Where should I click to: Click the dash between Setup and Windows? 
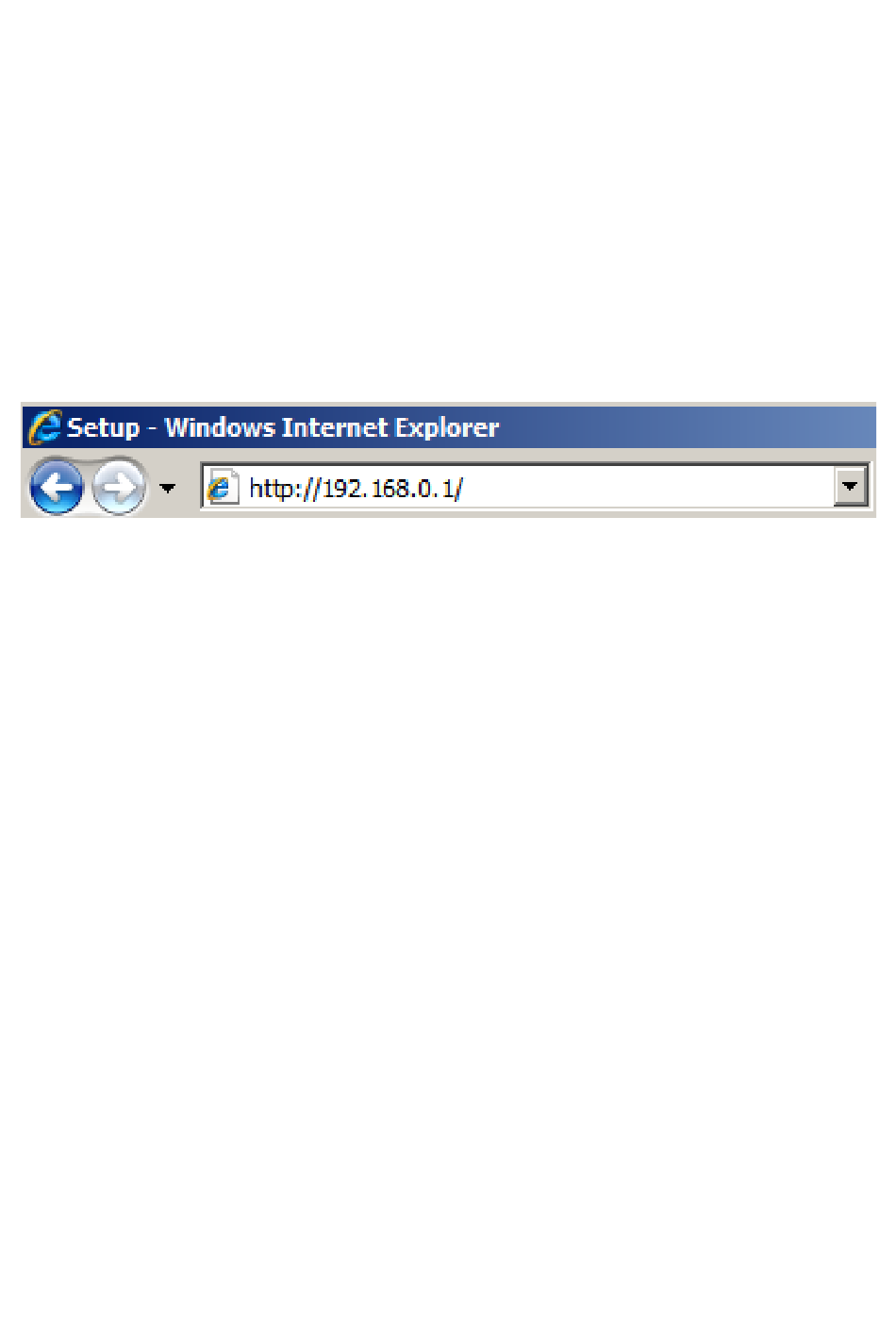pos(152,429)
